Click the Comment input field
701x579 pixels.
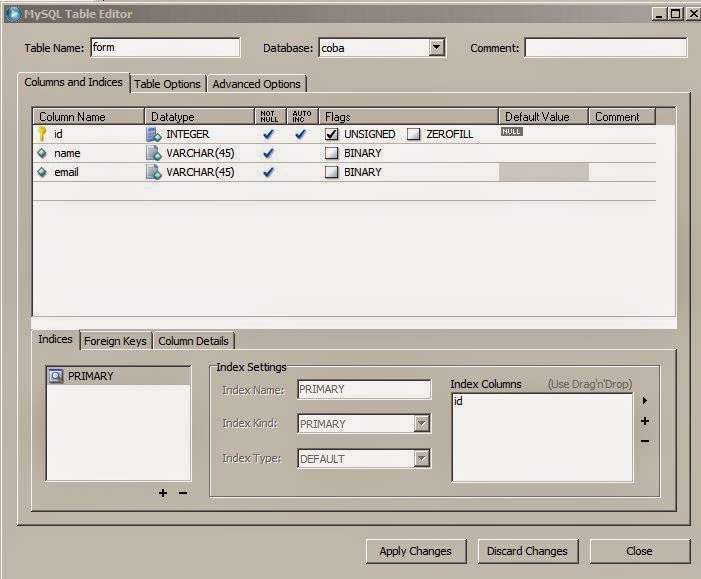coord(605,47)
